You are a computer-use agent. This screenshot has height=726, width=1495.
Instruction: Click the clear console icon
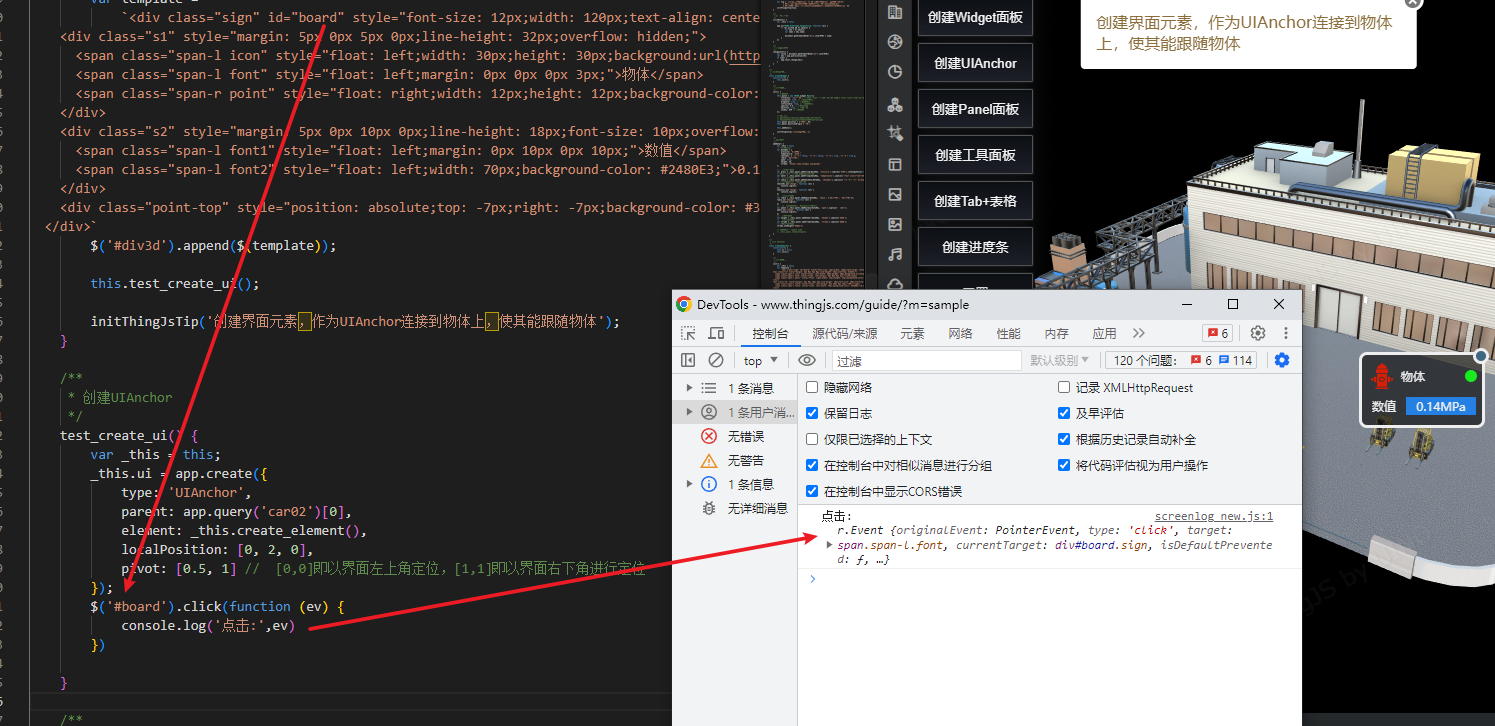point(716,360)
